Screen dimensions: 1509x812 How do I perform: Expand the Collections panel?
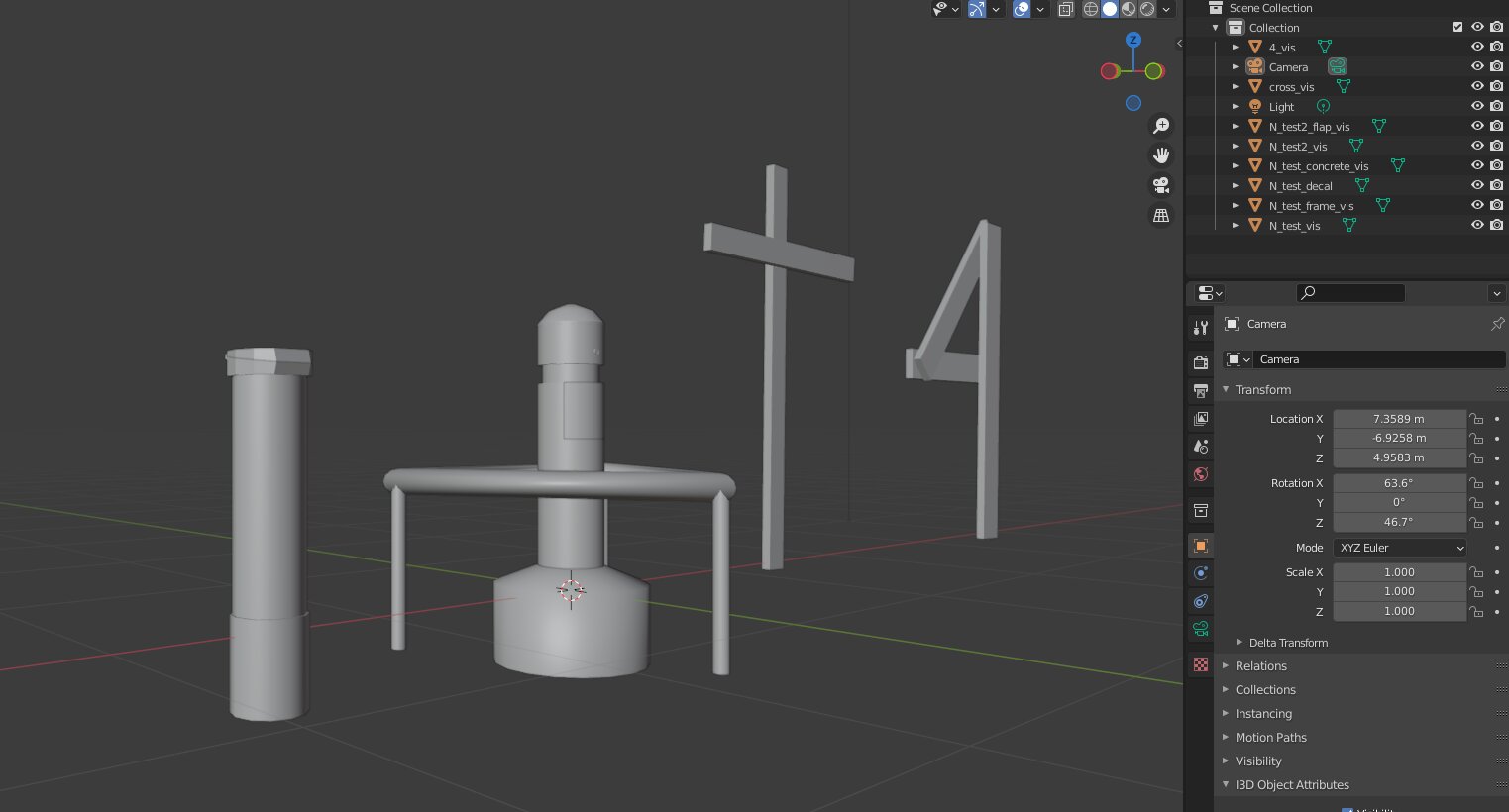1226,690
